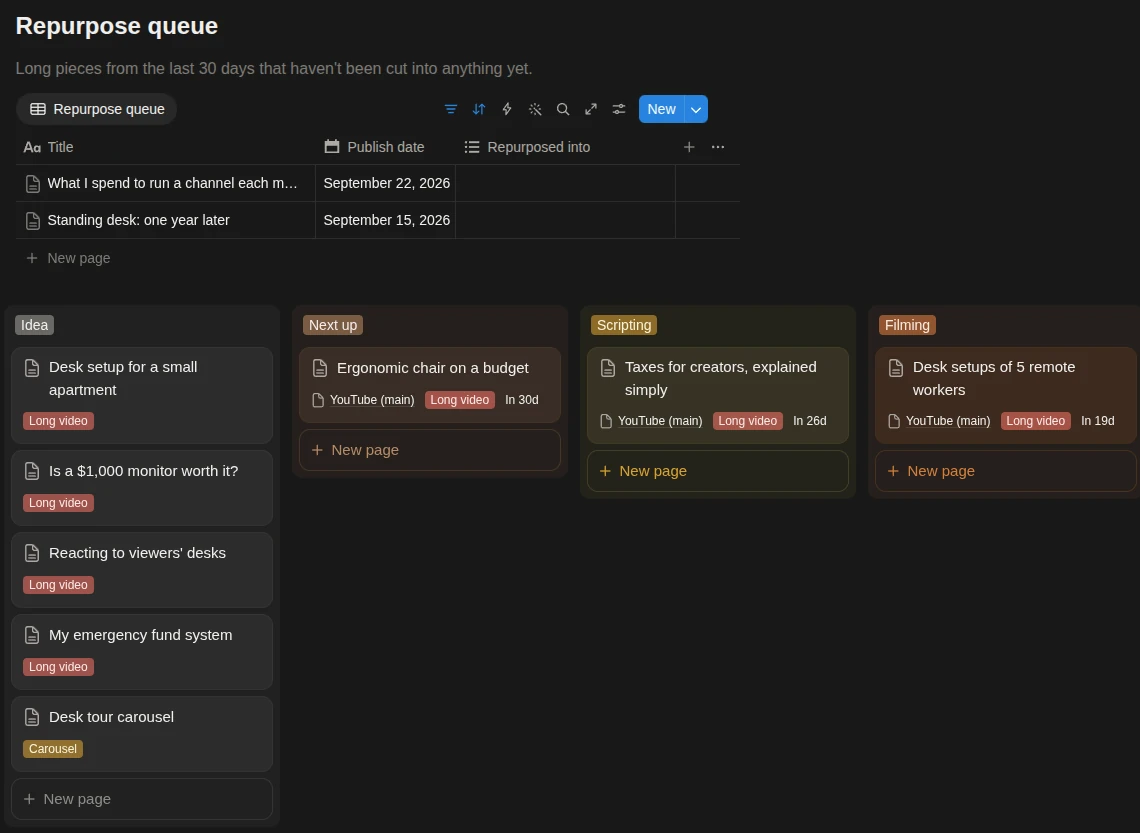1140x833 pixels.
Task: Click page icon on Desk setups of 5 card
Action: pyautogui.click(x=896, y=368)
